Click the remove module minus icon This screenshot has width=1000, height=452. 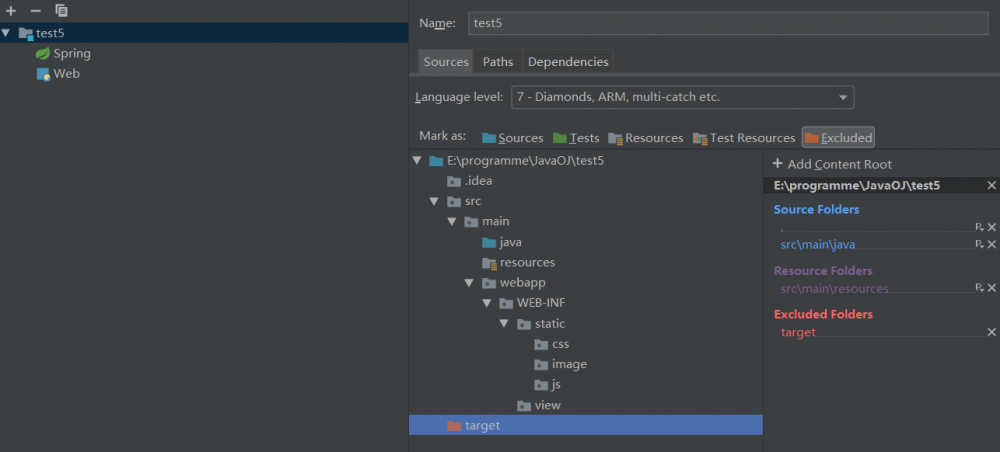tap(35, 10)
